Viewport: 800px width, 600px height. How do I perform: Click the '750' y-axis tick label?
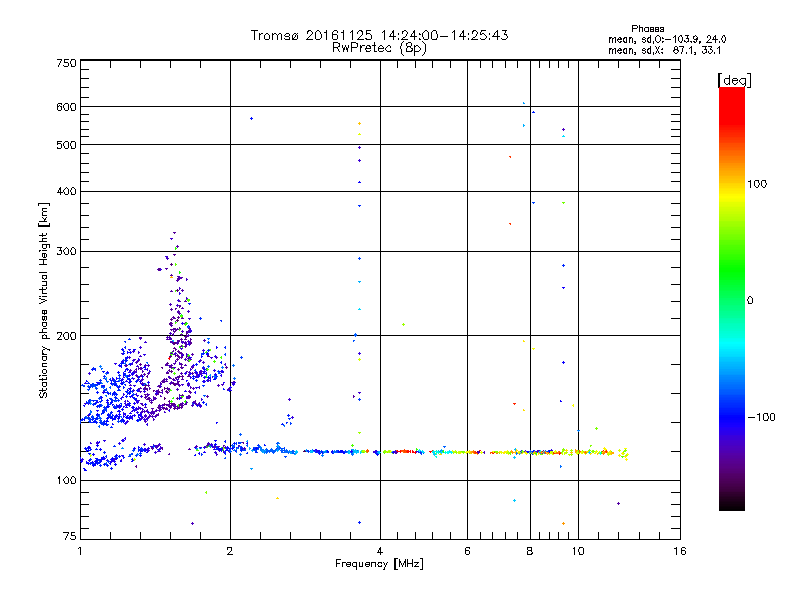[66, 63]
